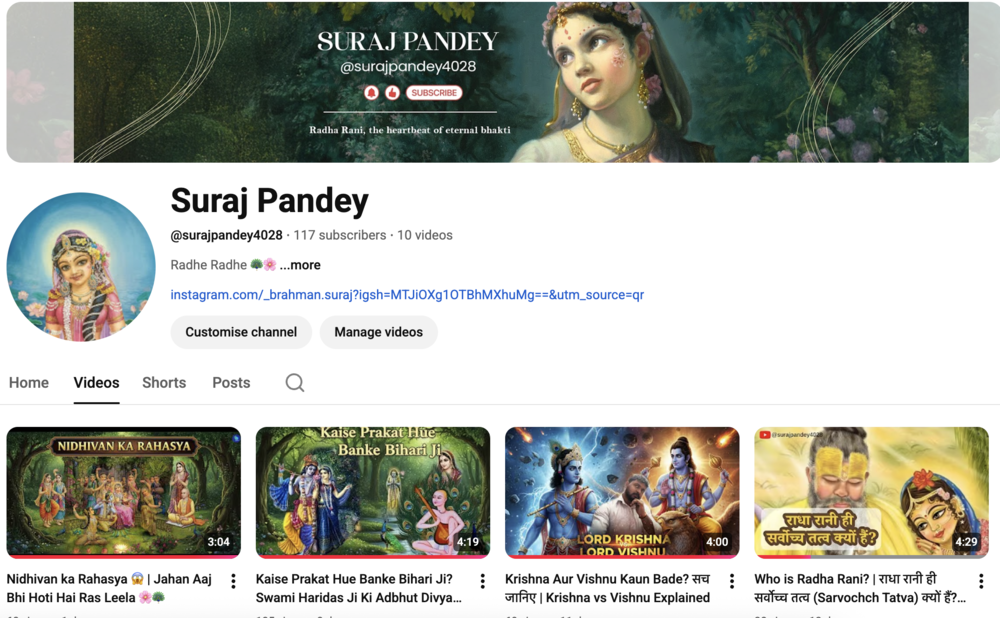Open options menu for Krishna Aur Vishnu video
The width and height of the screenshot is (1000, 618).
point(732,581)
